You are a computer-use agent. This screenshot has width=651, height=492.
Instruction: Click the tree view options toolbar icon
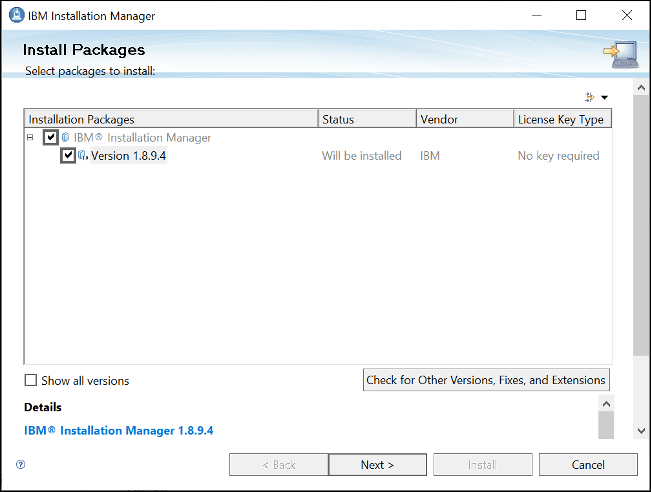590,97
